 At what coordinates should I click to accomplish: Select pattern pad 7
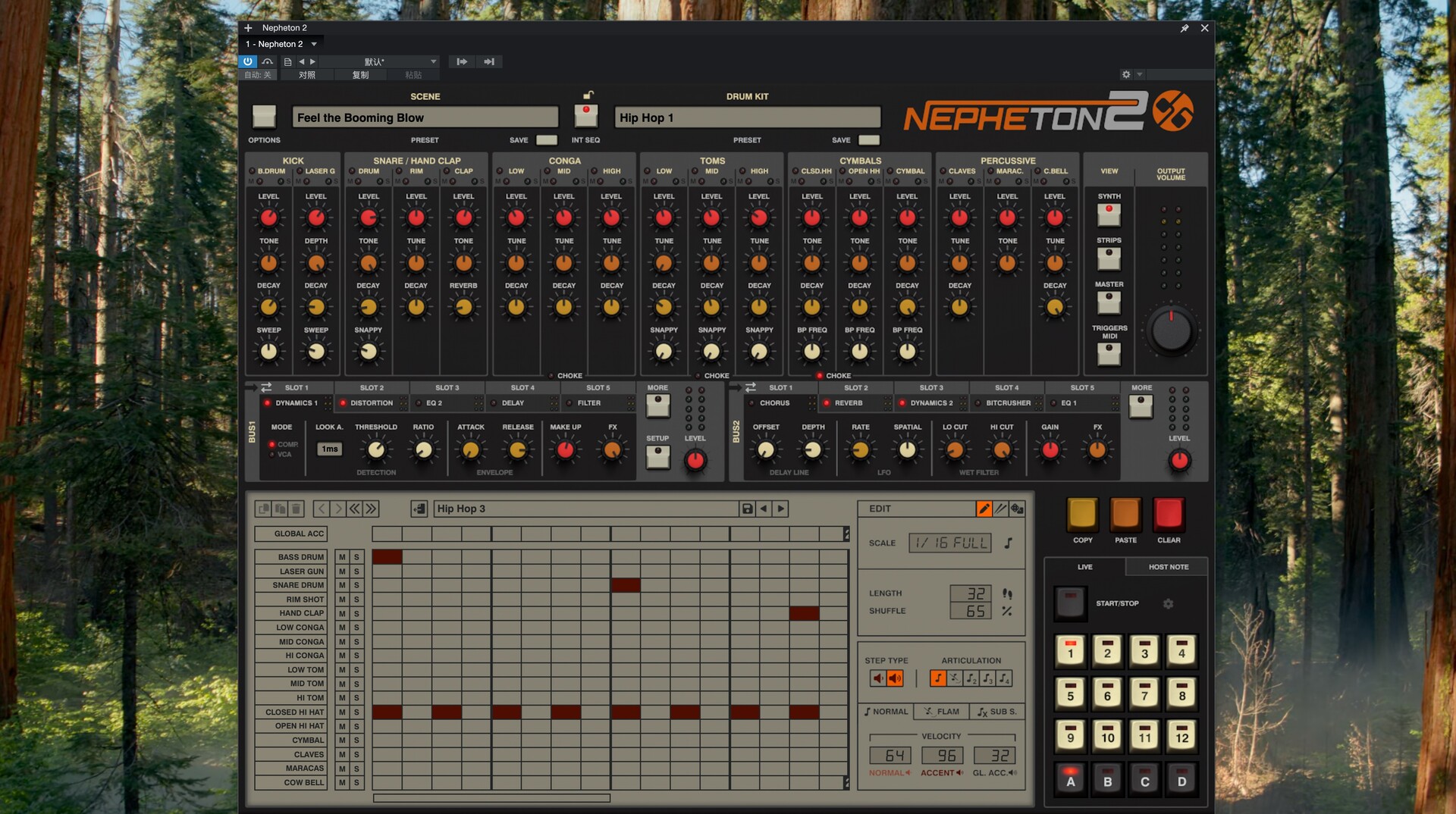point(1144,693)
